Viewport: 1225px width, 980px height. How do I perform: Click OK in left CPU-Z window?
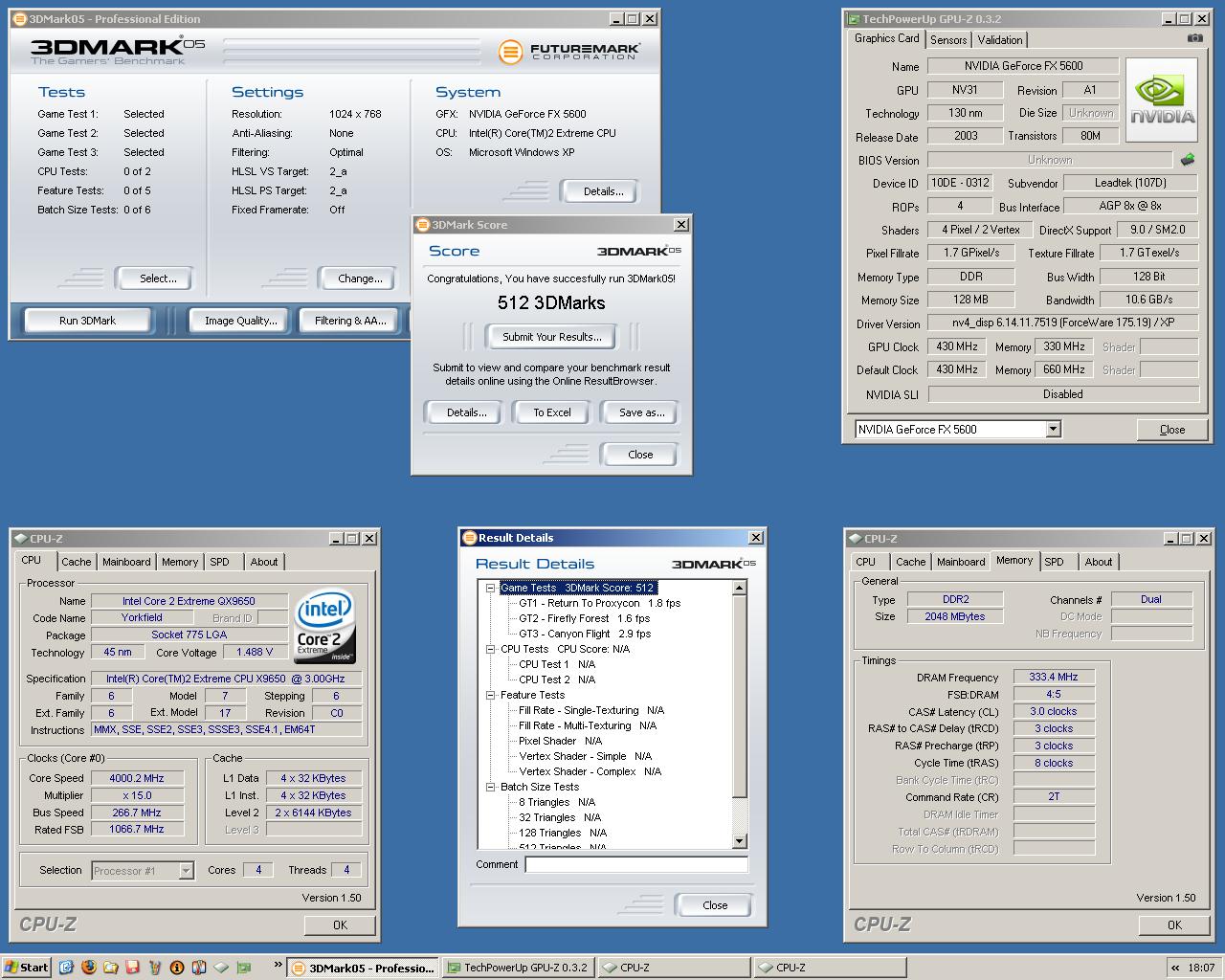[x=340, y=925]
